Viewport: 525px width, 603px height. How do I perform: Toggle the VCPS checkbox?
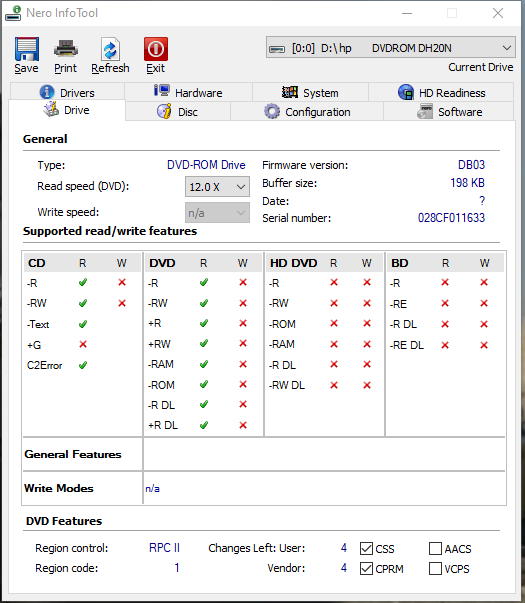coord(435,568)
